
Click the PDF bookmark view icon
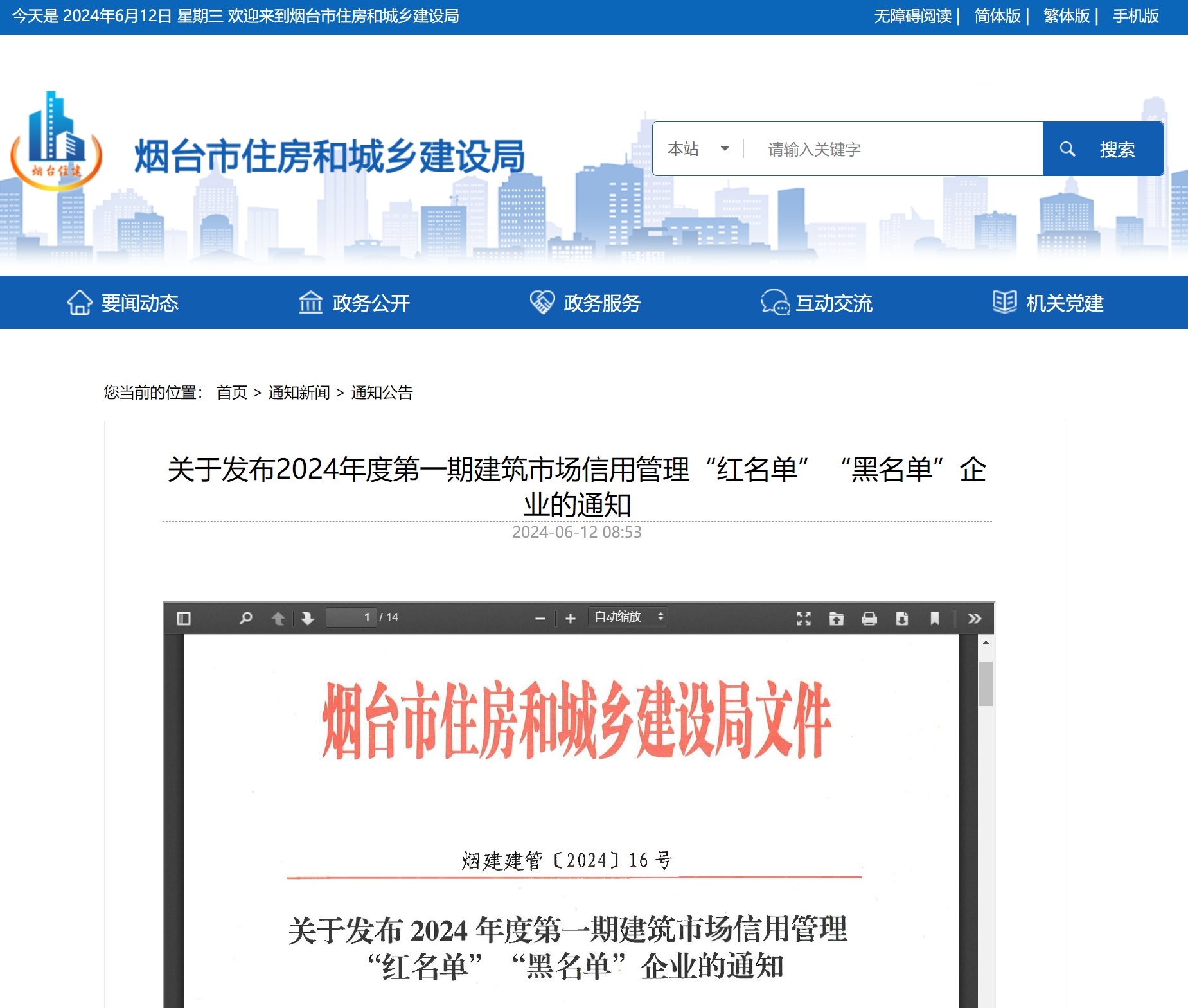934,618
